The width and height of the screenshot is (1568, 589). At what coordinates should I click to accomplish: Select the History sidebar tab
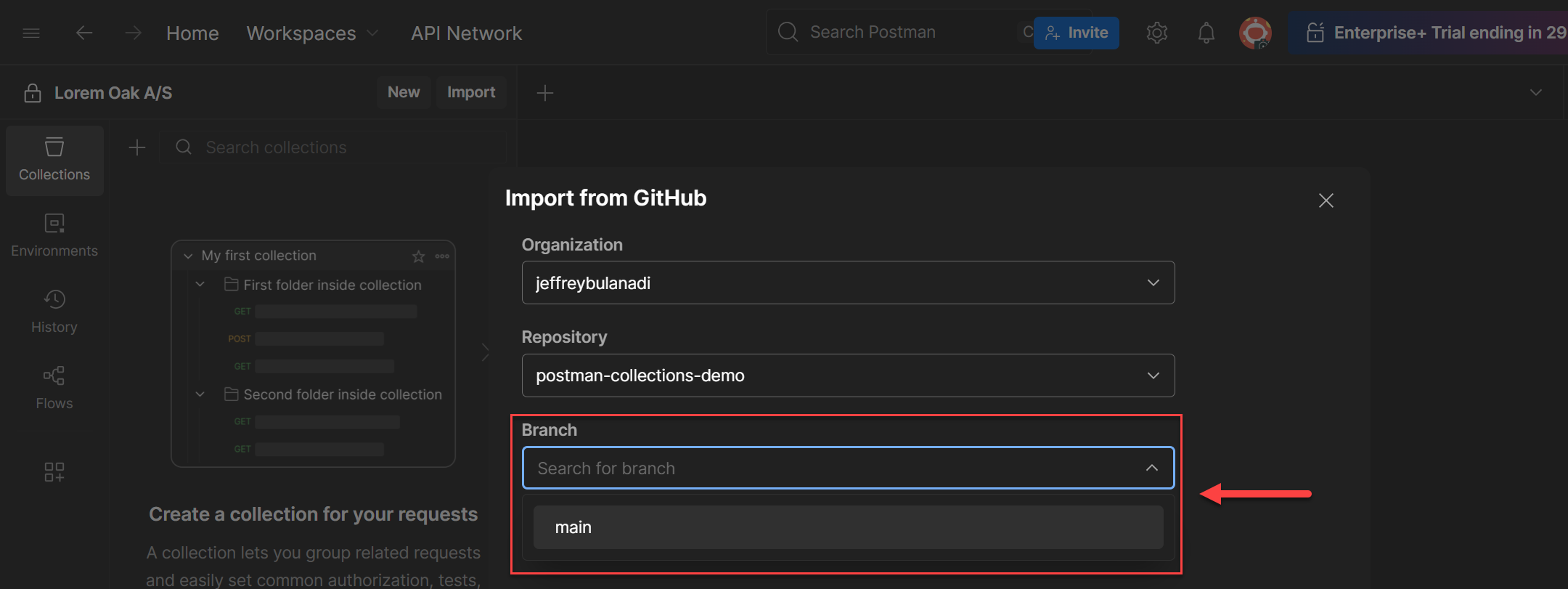coord(54,312)
